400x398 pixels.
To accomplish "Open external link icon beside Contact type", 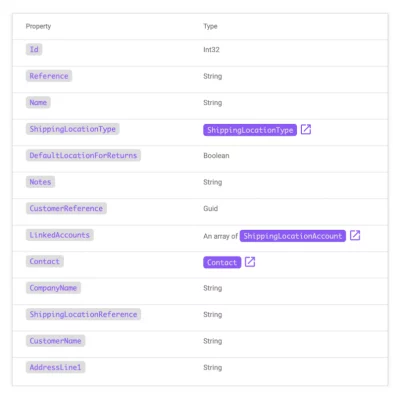I will click(250, 262).
